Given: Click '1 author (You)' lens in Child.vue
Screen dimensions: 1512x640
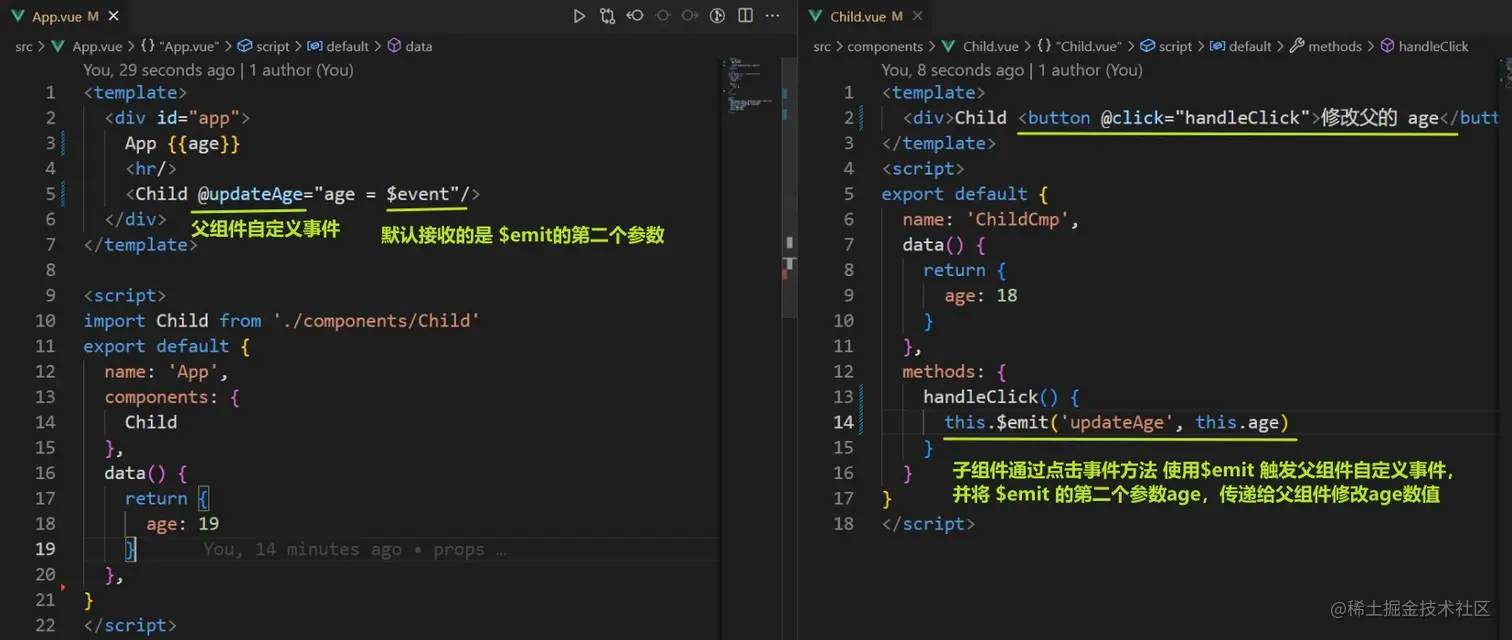Looking at the screenshot, I should [1090, 70].
